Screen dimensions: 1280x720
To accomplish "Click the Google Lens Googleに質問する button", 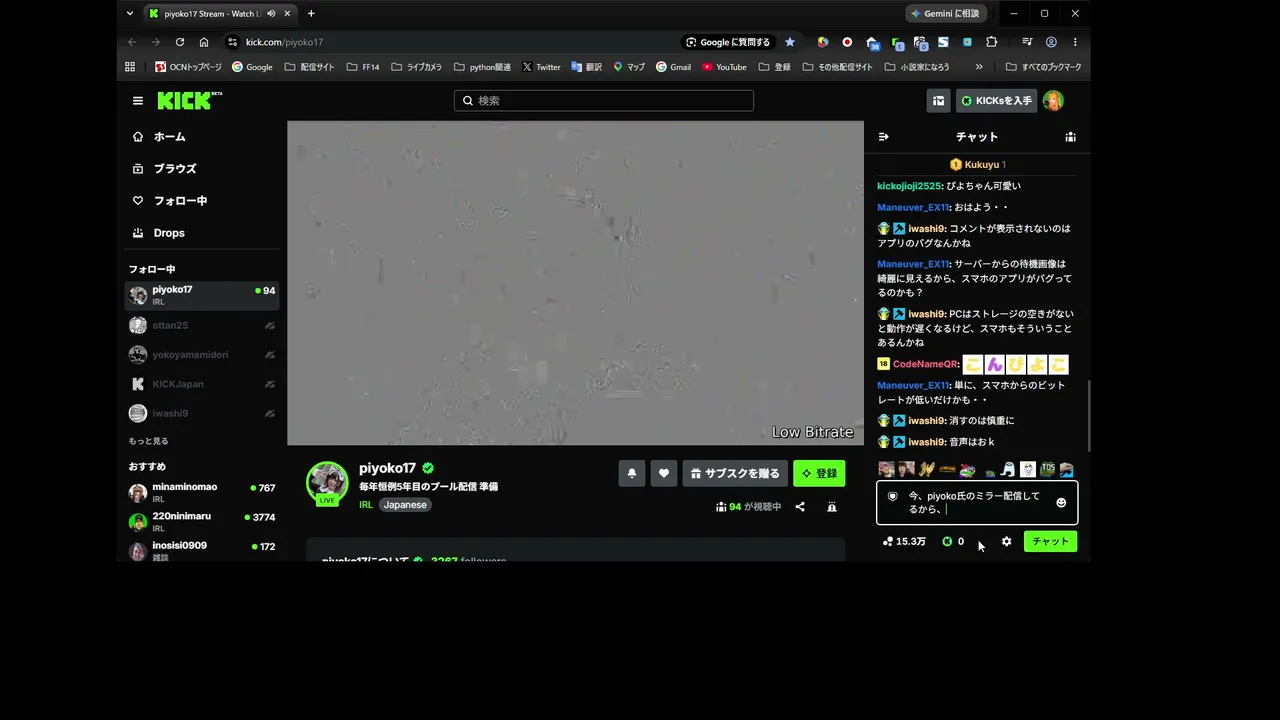I will (x=728, y=42).
